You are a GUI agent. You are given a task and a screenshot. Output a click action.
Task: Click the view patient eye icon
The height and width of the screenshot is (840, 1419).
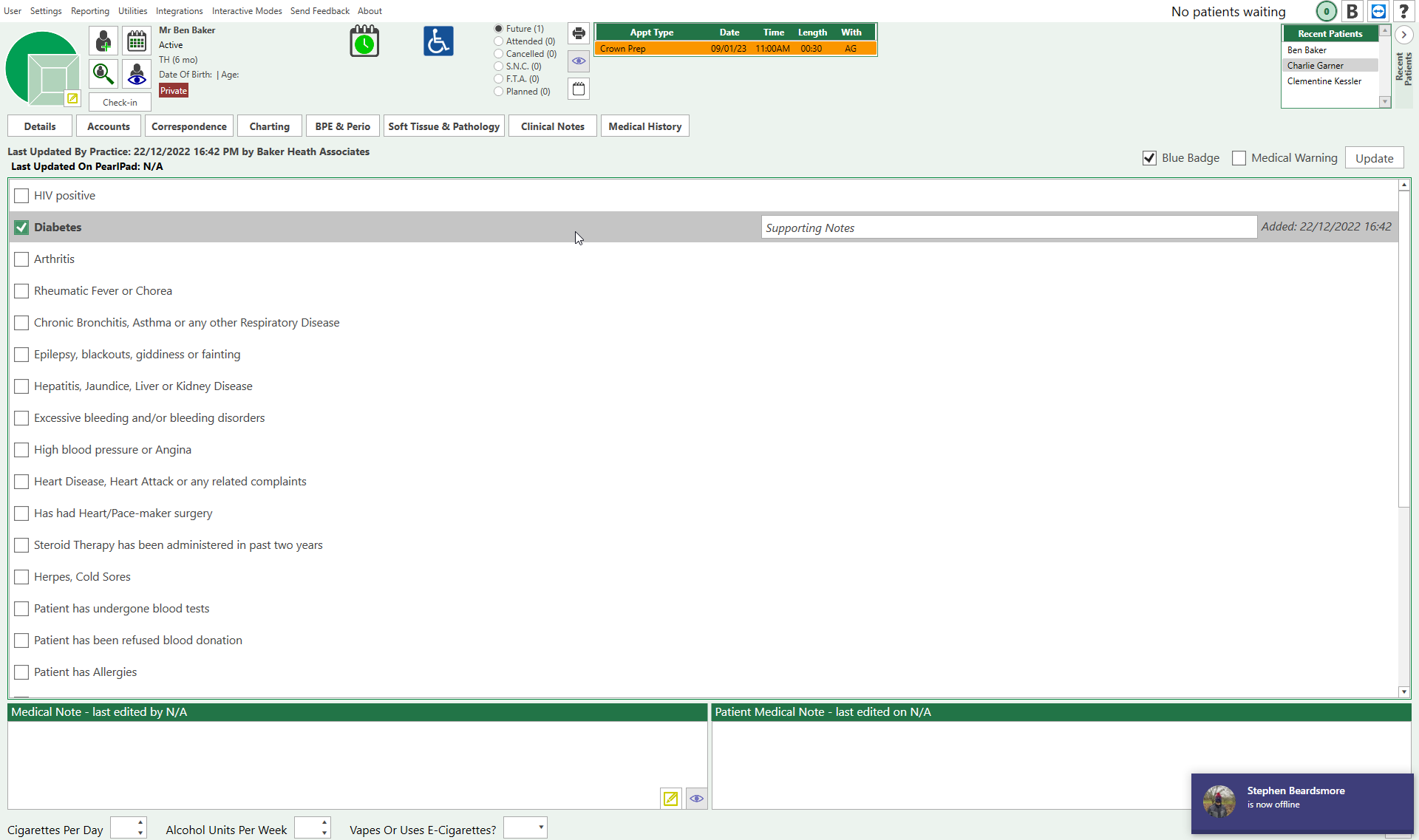click(x=137, y=74)
